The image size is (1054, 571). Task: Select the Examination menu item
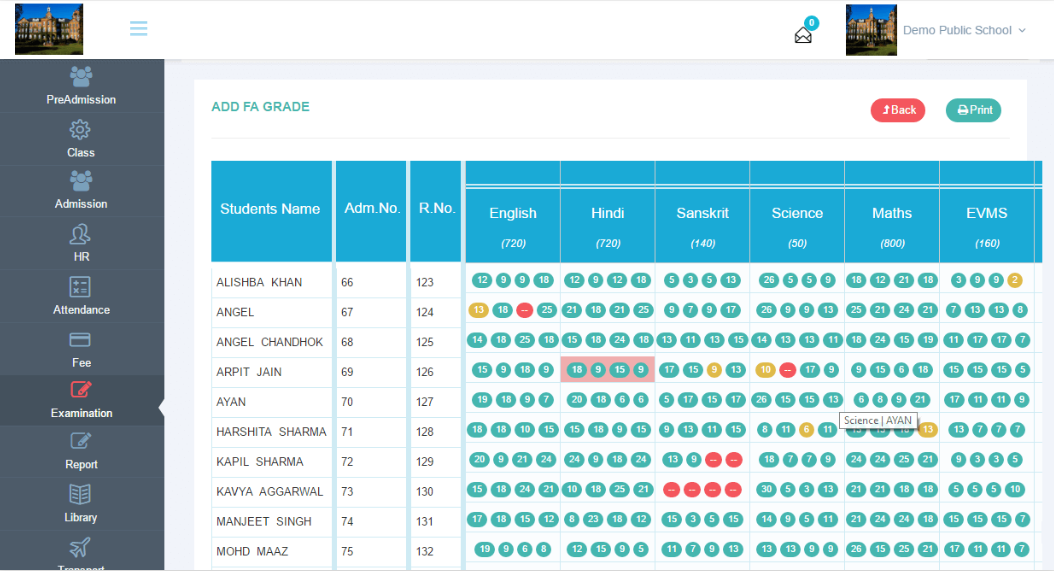(81, 400)
